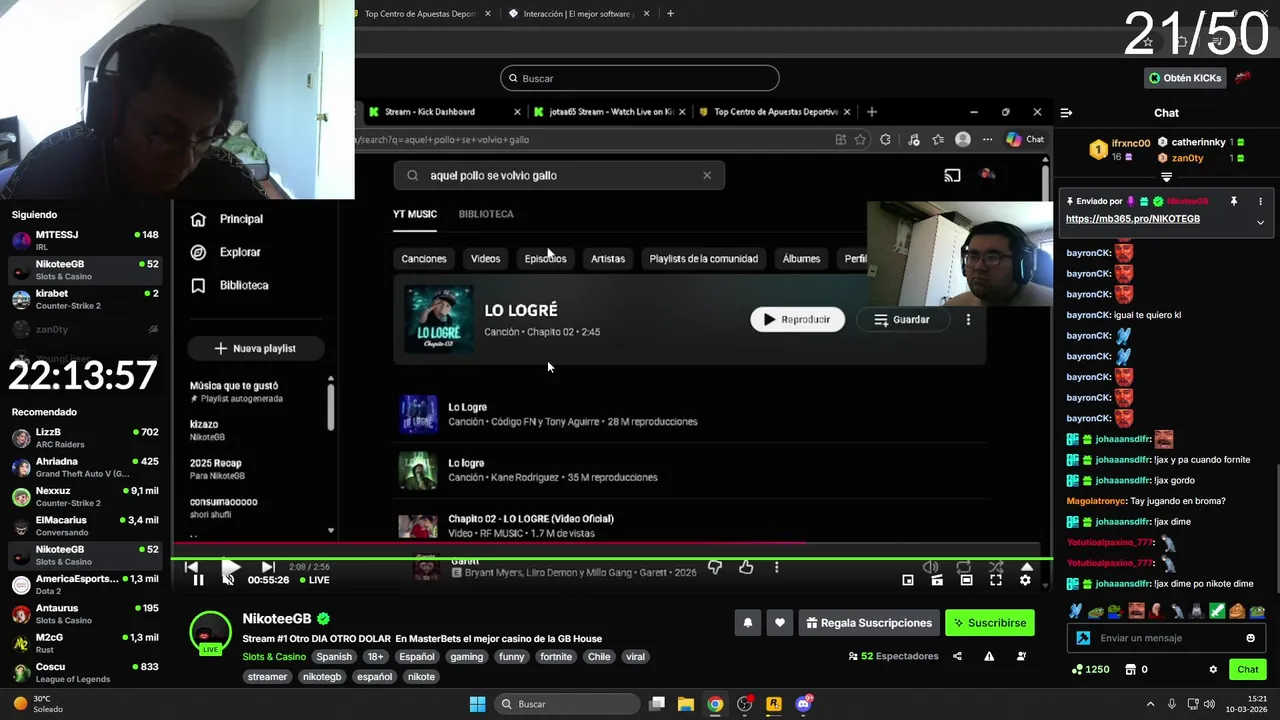The width and height of the screenshot is (1280, 720).
Task: Share the stream via share icon
Action: click(x=957, y=656)
